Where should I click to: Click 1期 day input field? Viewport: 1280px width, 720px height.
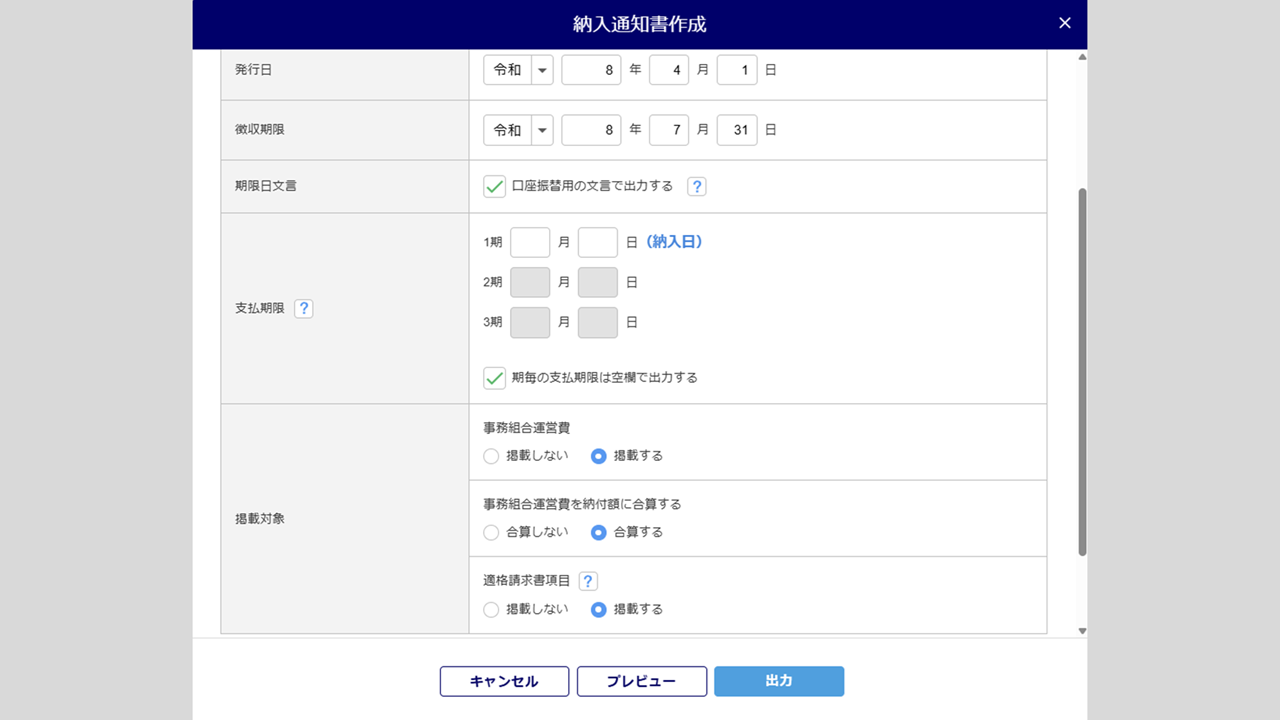598,242
